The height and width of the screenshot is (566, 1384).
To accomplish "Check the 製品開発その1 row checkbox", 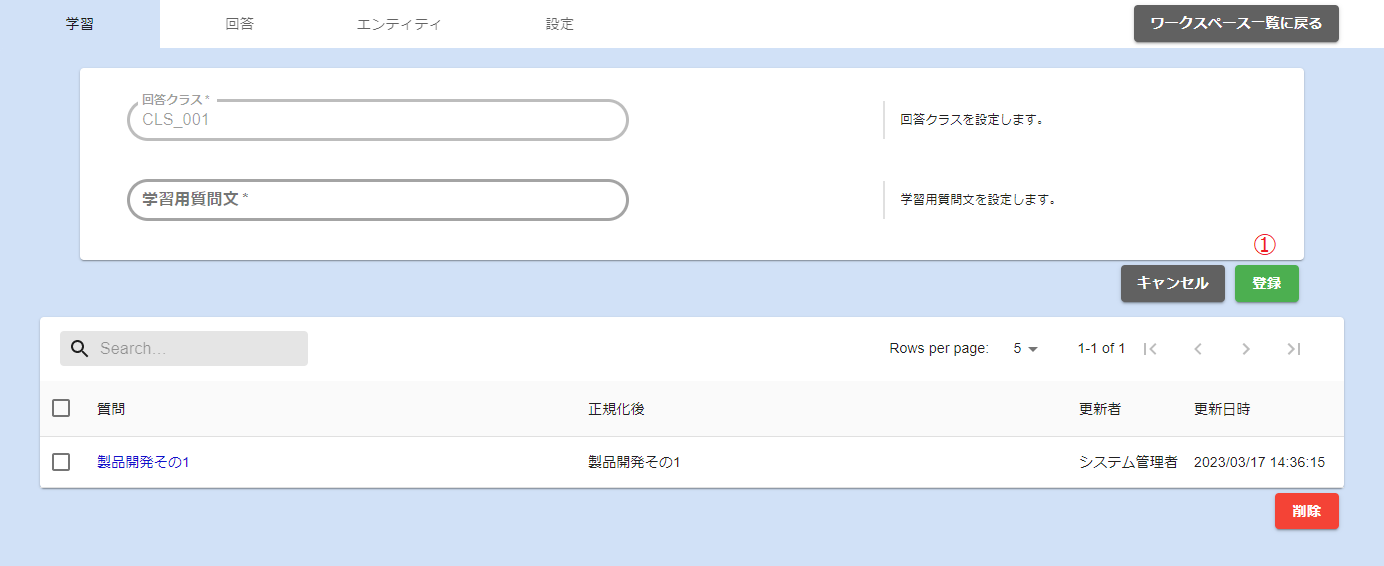I will tap(61, 462).
